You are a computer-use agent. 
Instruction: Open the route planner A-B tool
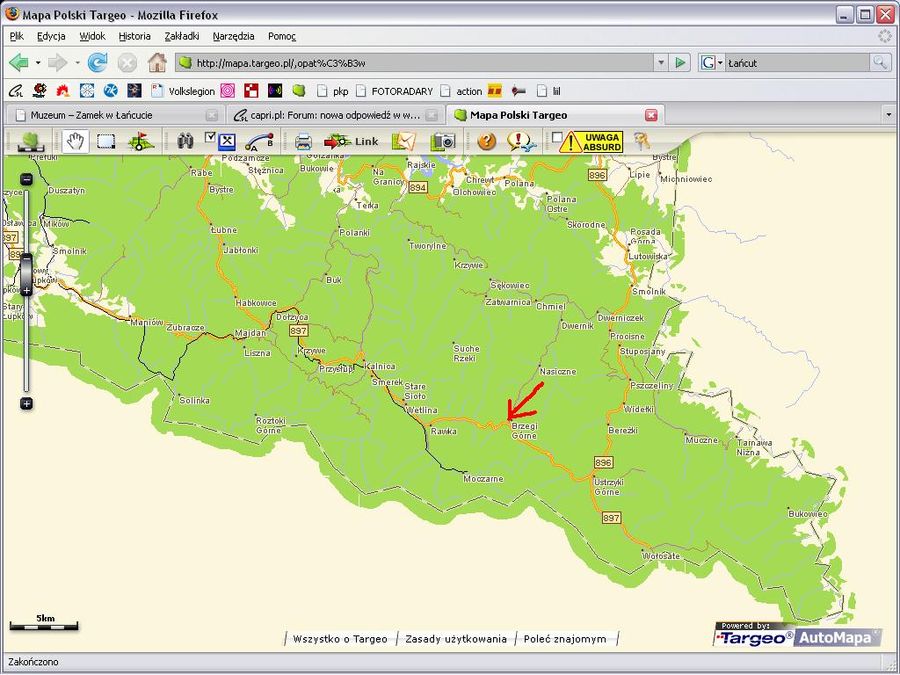click(x=258, y=142)
